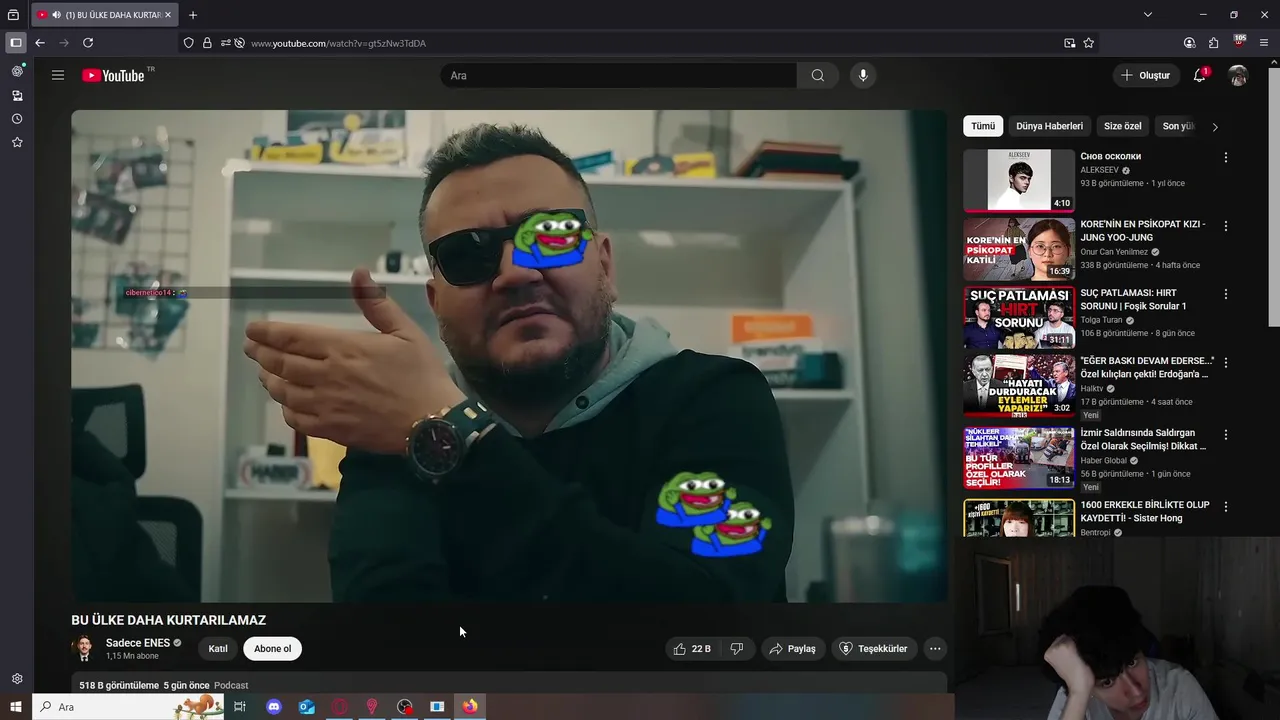Screen dimensions: 1280x720
Task: Open the tracking protection shield
Action: point(189,43)
